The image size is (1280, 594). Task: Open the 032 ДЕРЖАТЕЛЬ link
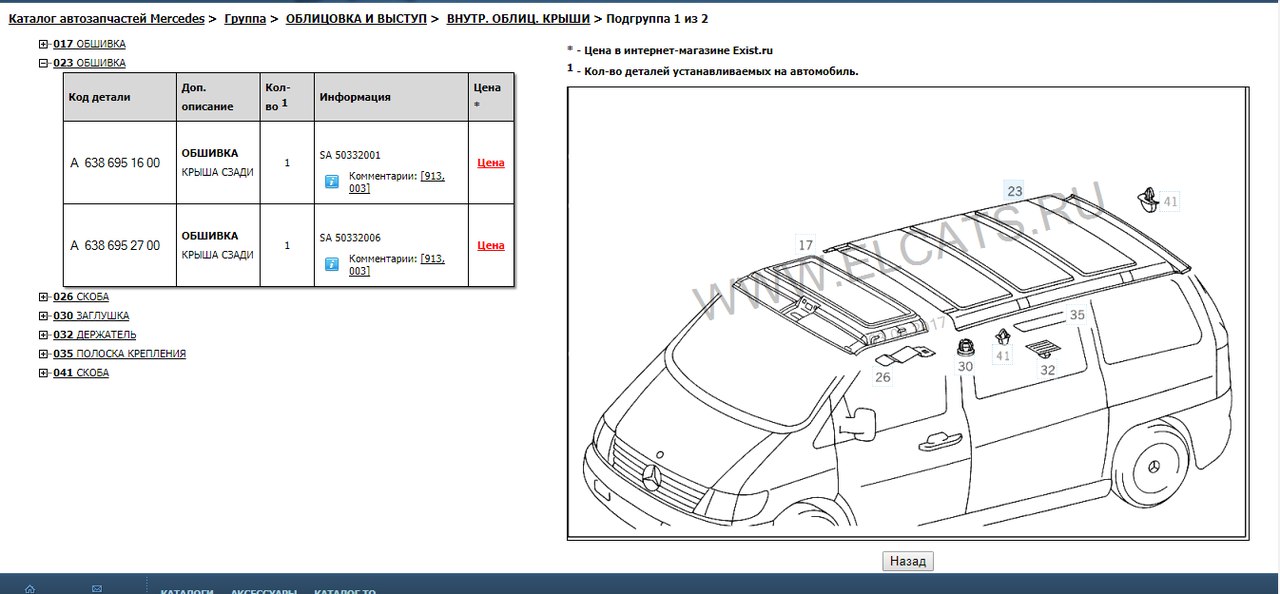[x=94, y=335]
